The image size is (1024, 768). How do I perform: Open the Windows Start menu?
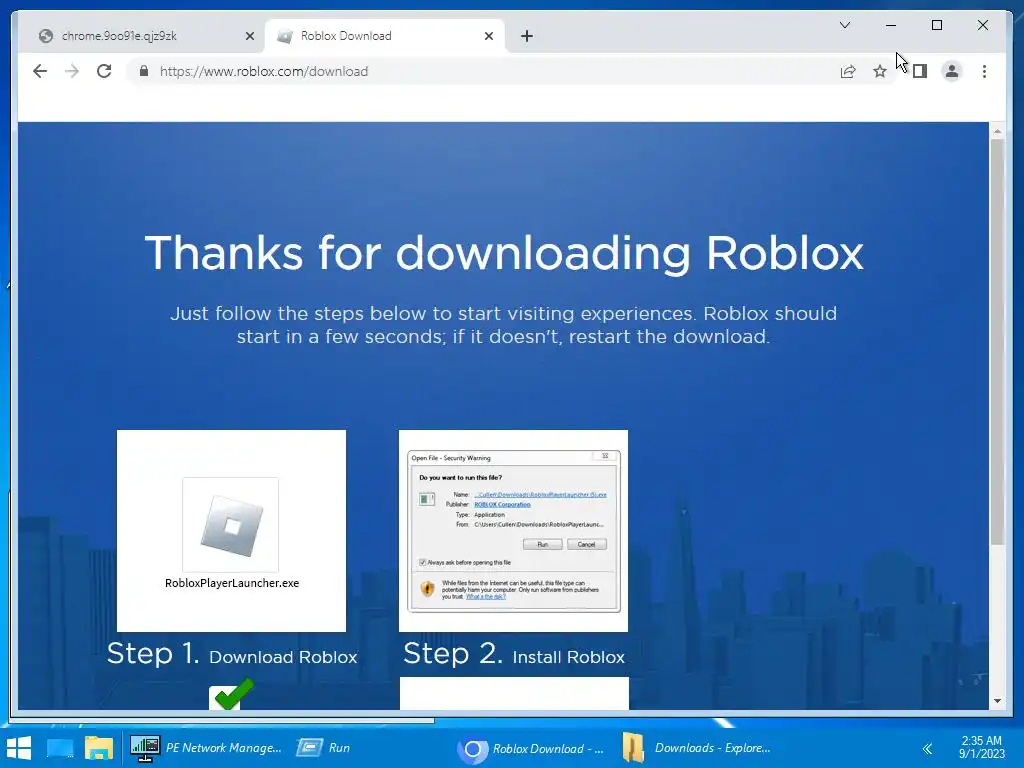pyautogui.click(x=18, y=748)
